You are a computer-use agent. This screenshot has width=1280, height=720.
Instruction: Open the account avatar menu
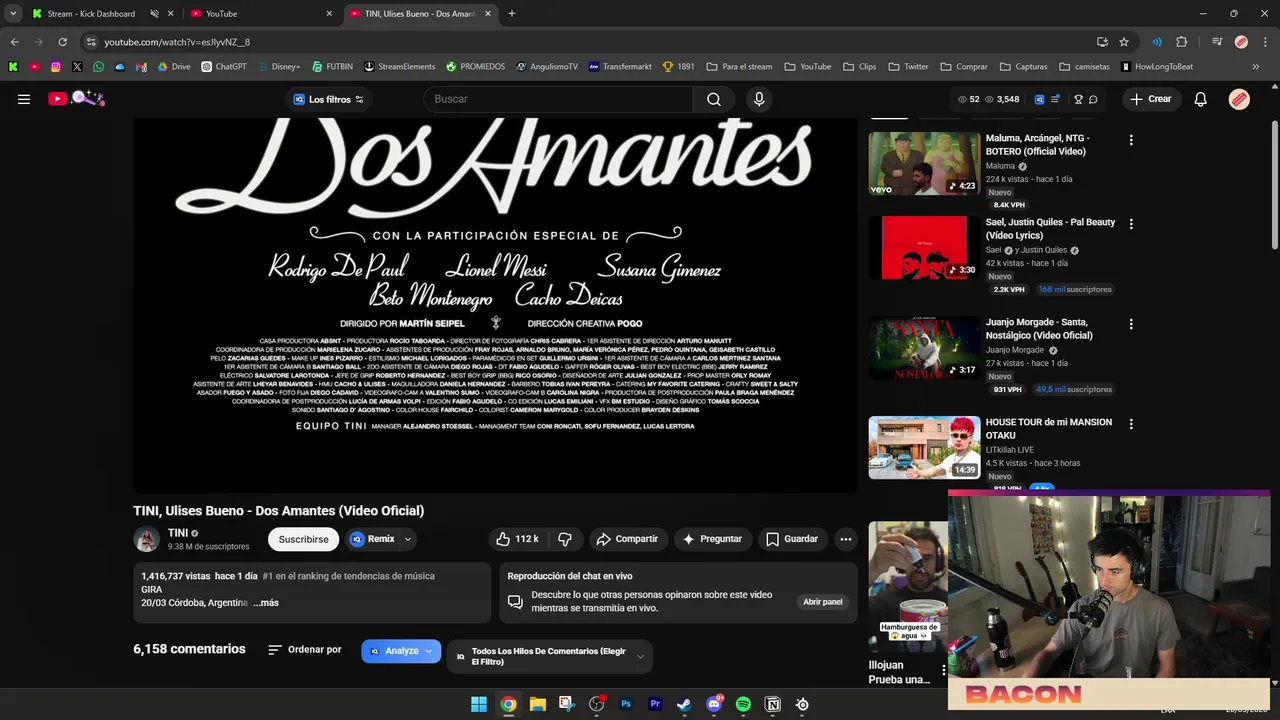tap(1239, 99)
